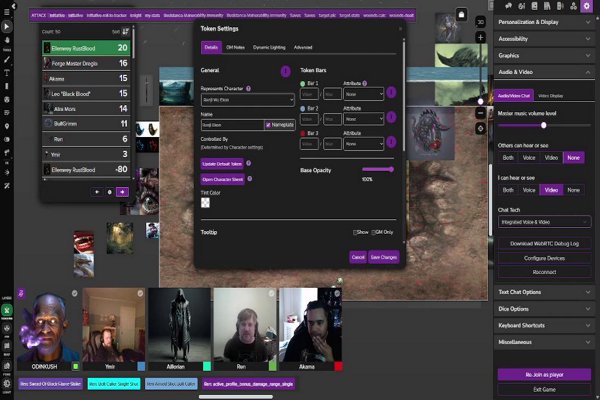This screenshot has height=400, width=600.
Task: Adjust the Base Opacity slider
Action: tap(378, 169)
